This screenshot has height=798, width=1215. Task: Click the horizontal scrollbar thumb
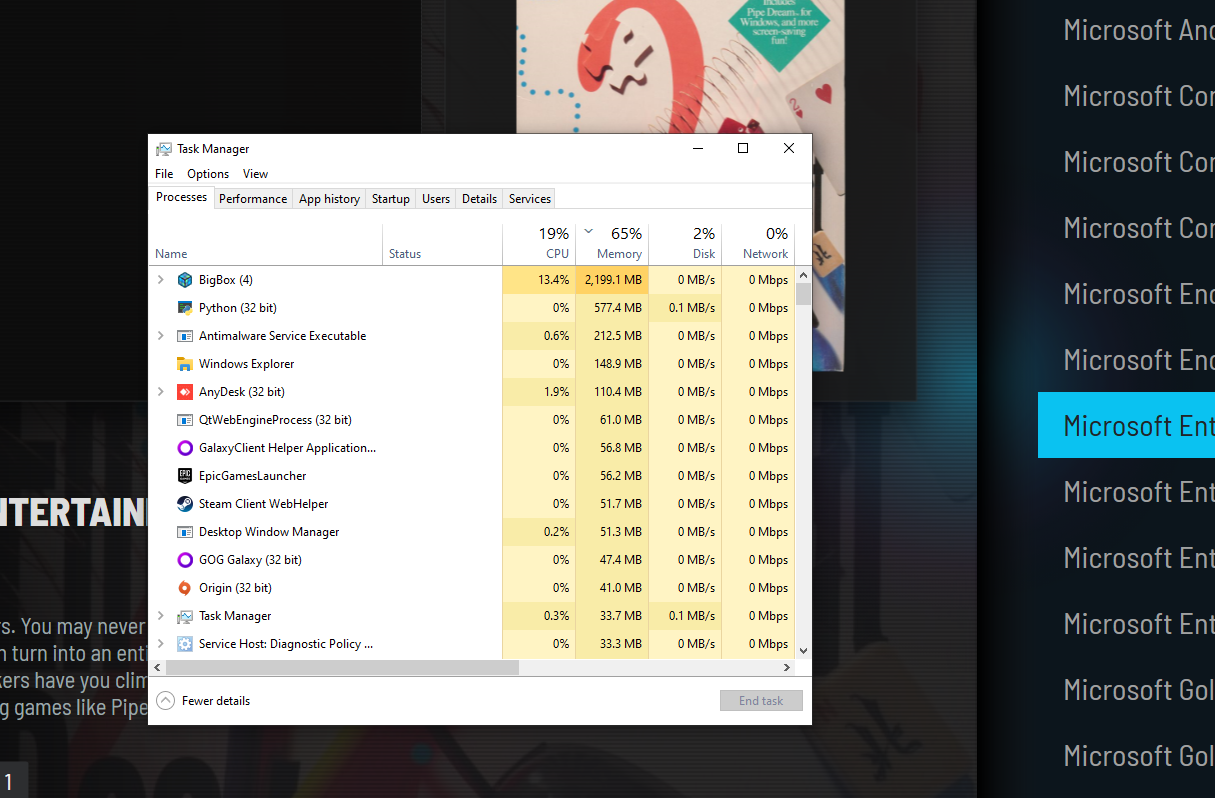click(342, 668)
